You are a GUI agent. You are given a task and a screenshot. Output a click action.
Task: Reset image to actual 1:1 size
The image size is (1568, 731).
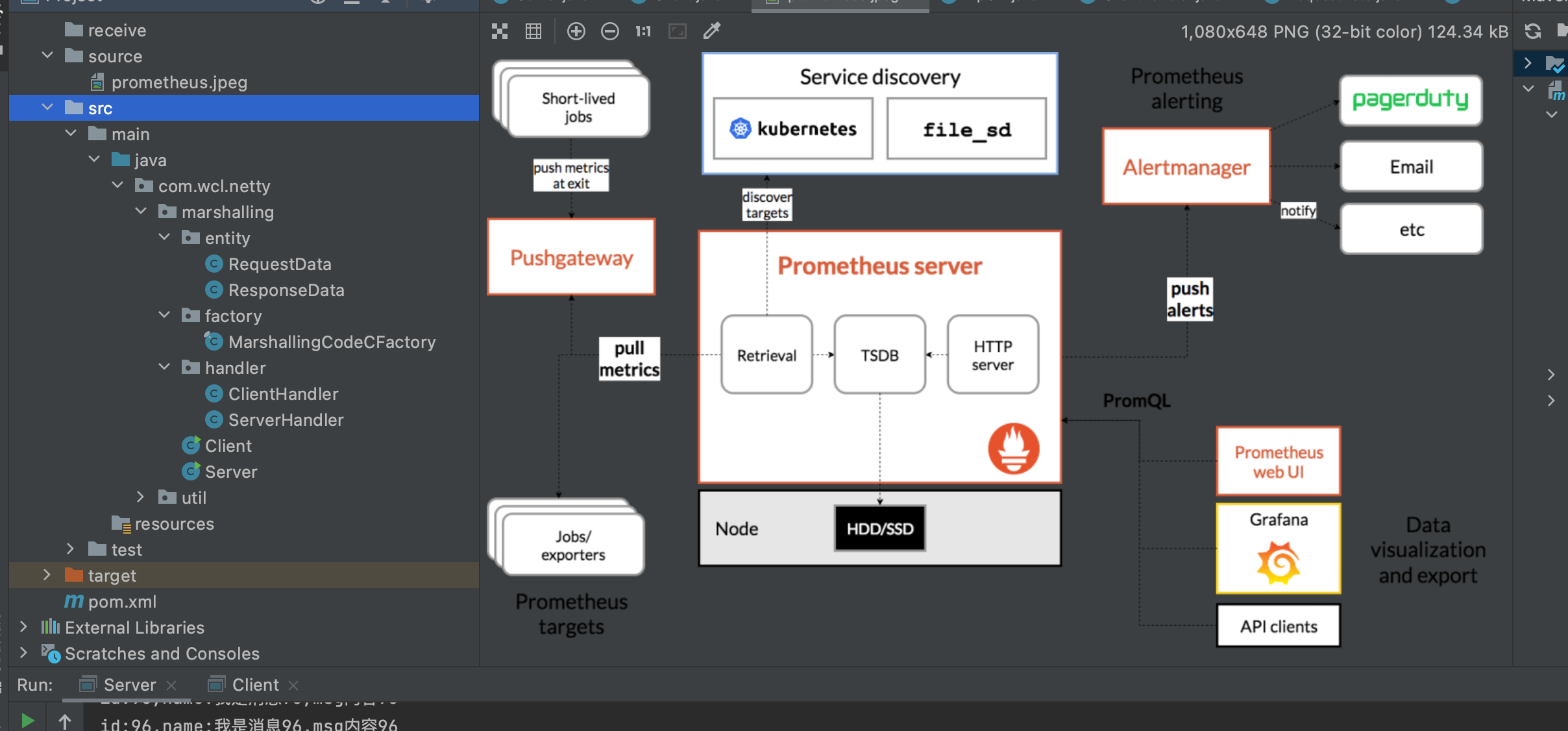click(643, 31)
